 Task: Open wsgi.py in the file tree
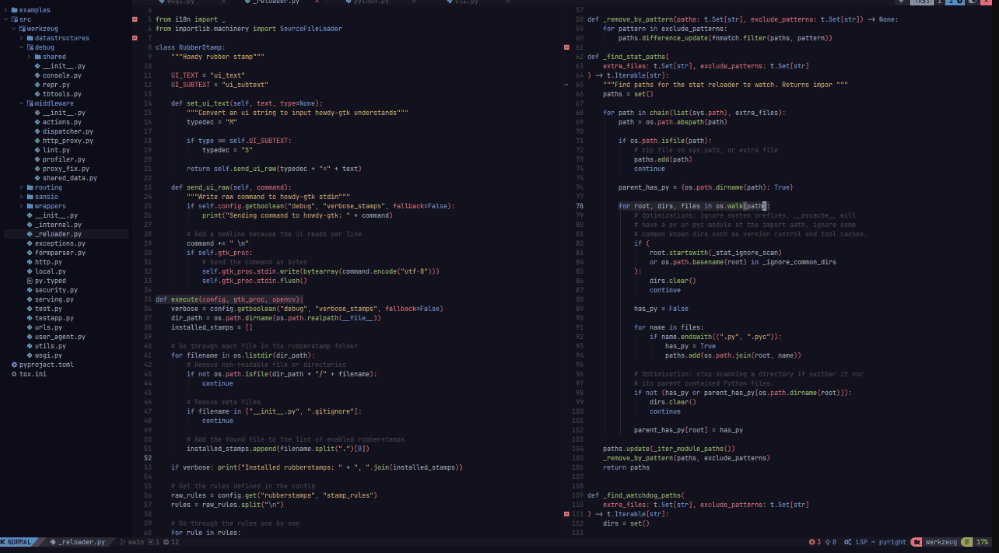pos(48,356)
